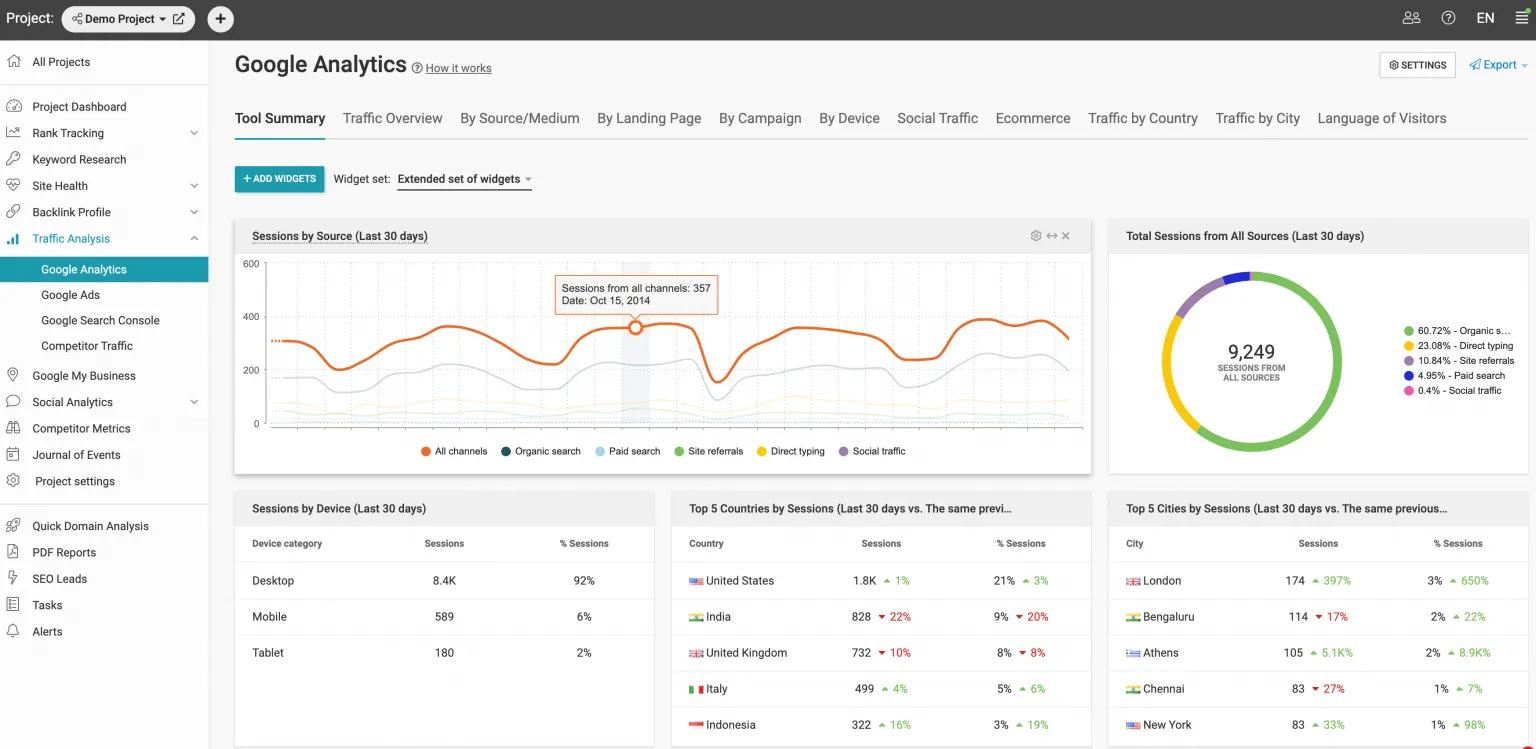The height and width of the screenshot is (749, 1536).
Task: Switch to the Traffic by Country tab
Action: tap(1143, 118)
